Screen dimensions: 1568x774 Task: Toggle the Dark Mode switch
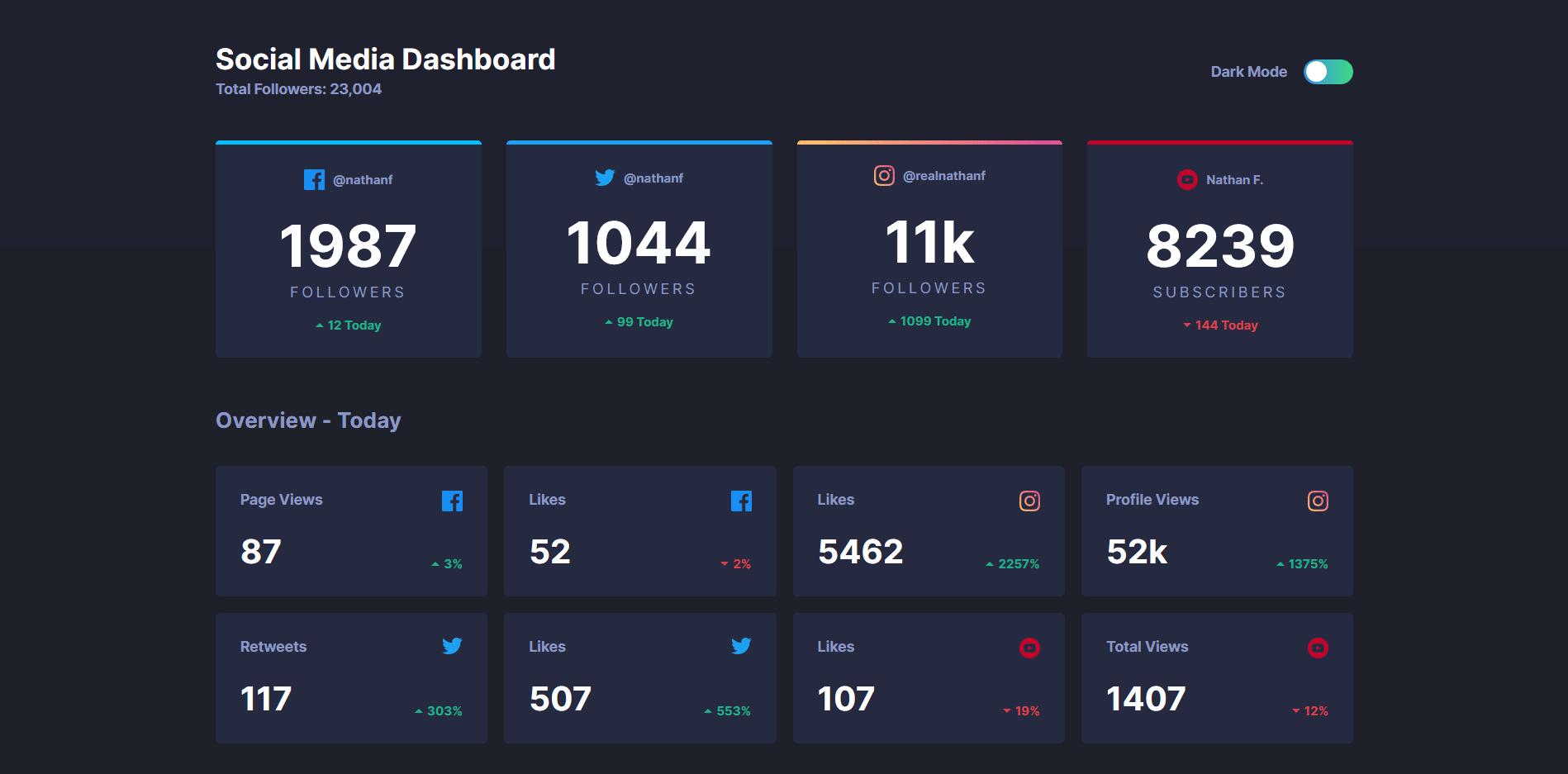click(1328, 72)
